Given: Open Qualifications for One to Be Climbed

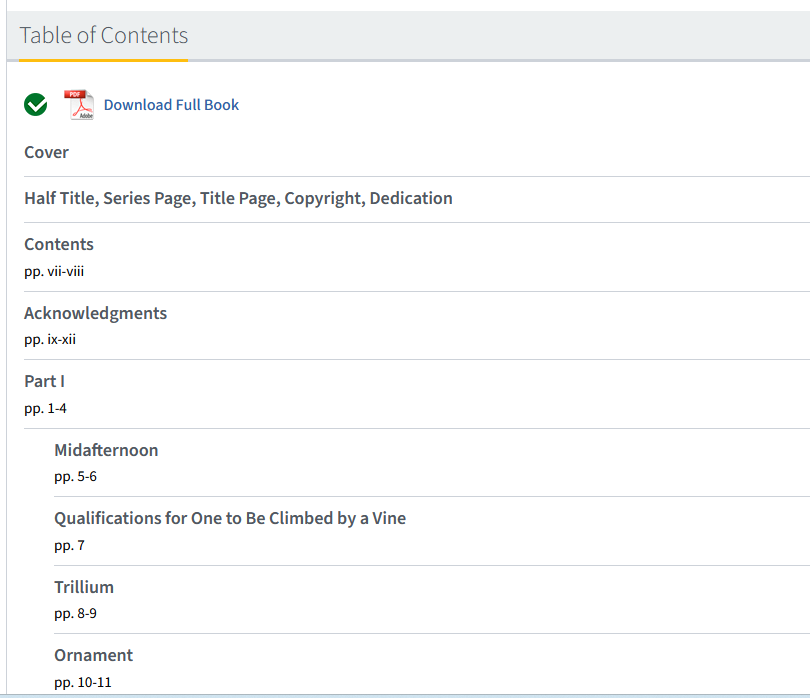Looking at the screenshot, I should click(230, 518).
